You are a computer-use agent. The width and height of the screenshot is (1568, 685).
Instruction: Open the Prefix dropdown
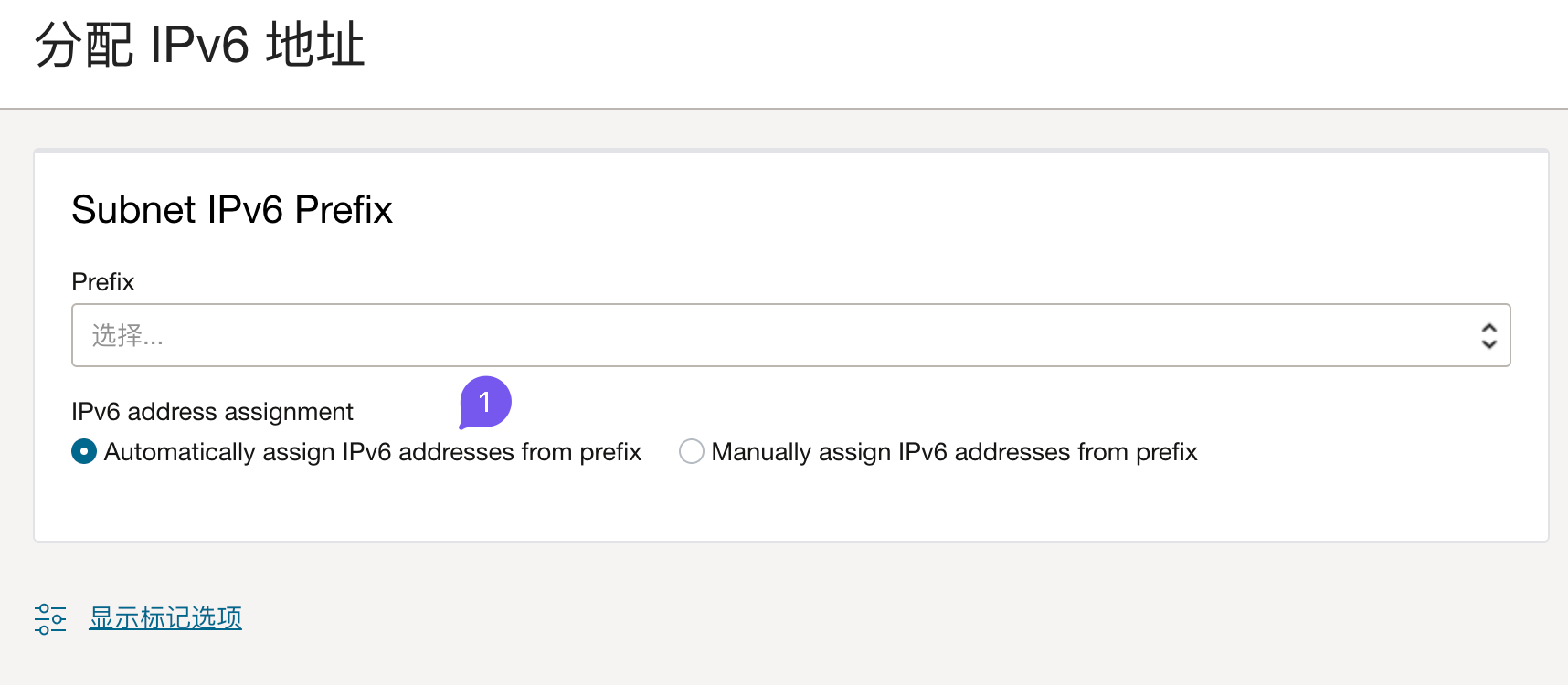(790, 336)
